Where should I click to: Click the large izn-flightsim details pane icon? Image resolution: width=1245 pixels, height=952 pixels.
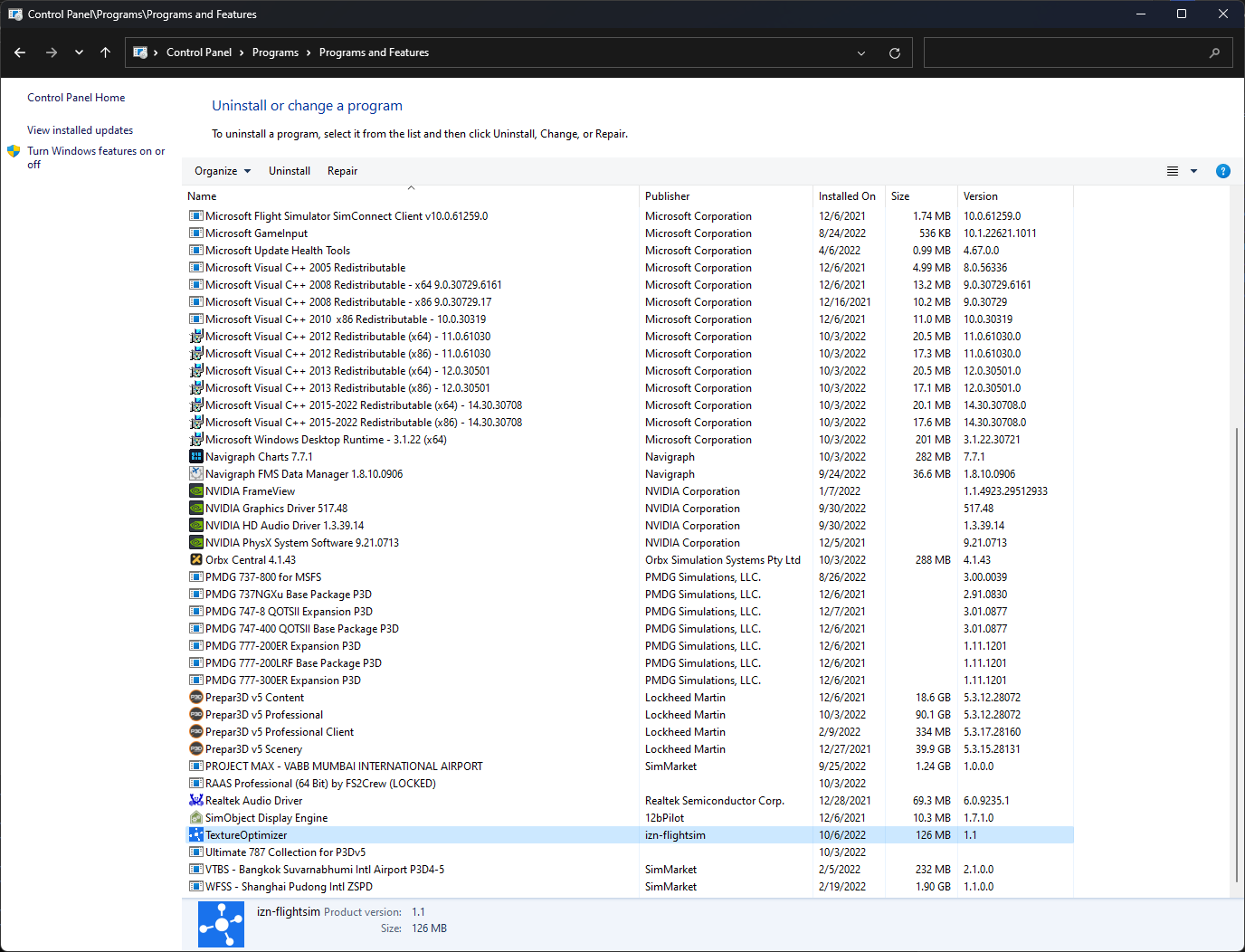(x=221, y=924)
